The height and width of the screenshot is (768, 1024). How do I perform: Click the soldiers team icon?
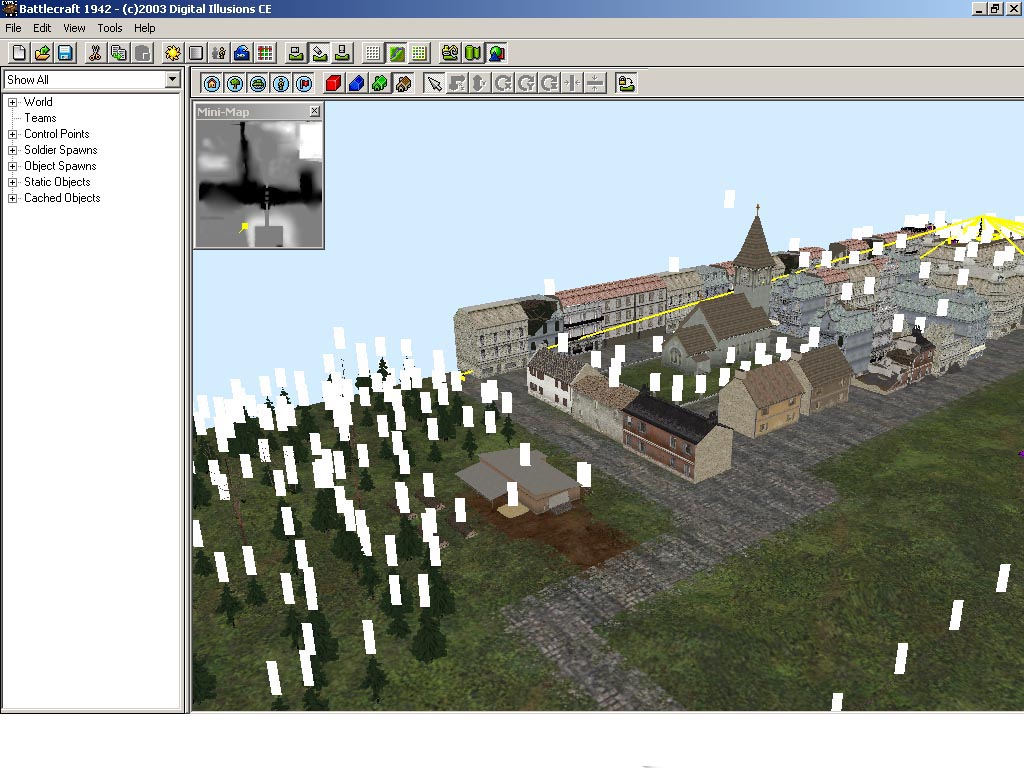click(219, 53)
